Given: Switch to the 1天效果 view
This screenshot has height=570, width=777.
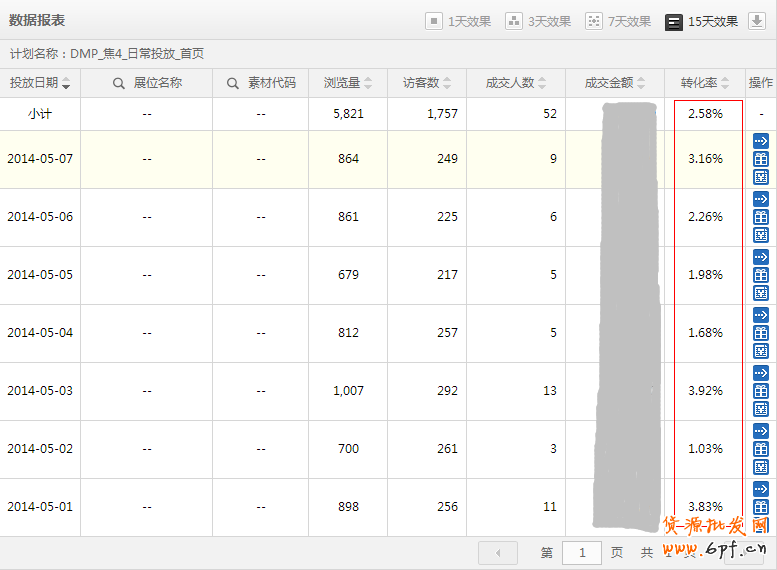Looking at the screenshot, I should pyautogui.click(x=458, y=21).
